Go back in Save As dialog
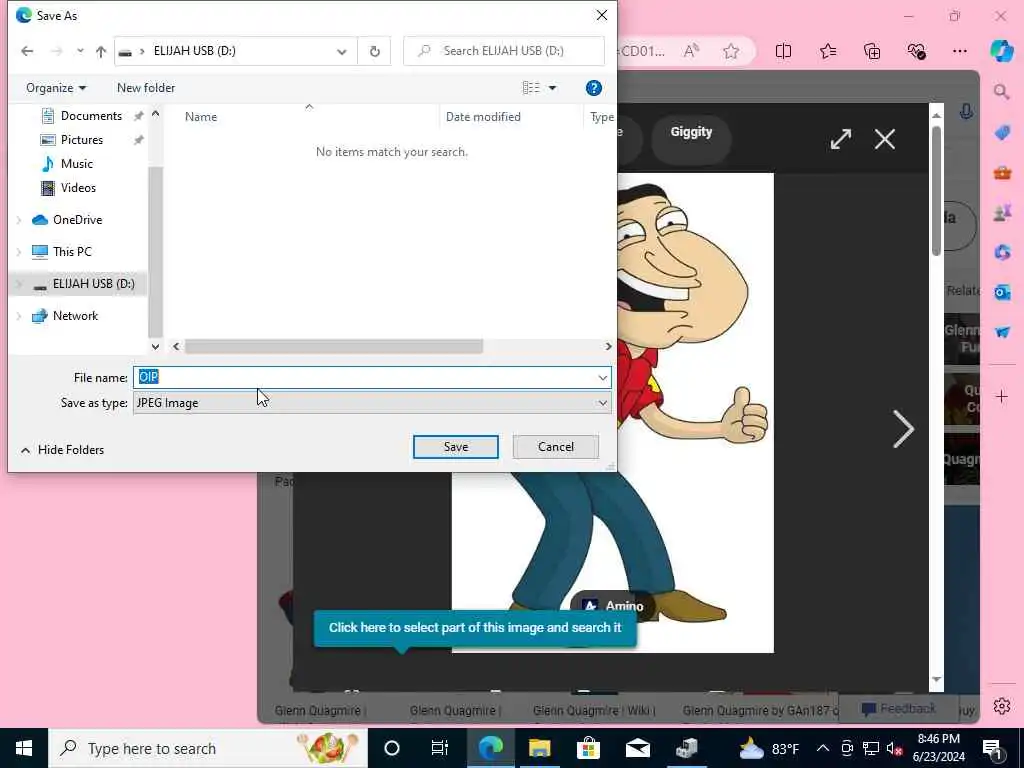1024x768 pixels. coord(27,51)
